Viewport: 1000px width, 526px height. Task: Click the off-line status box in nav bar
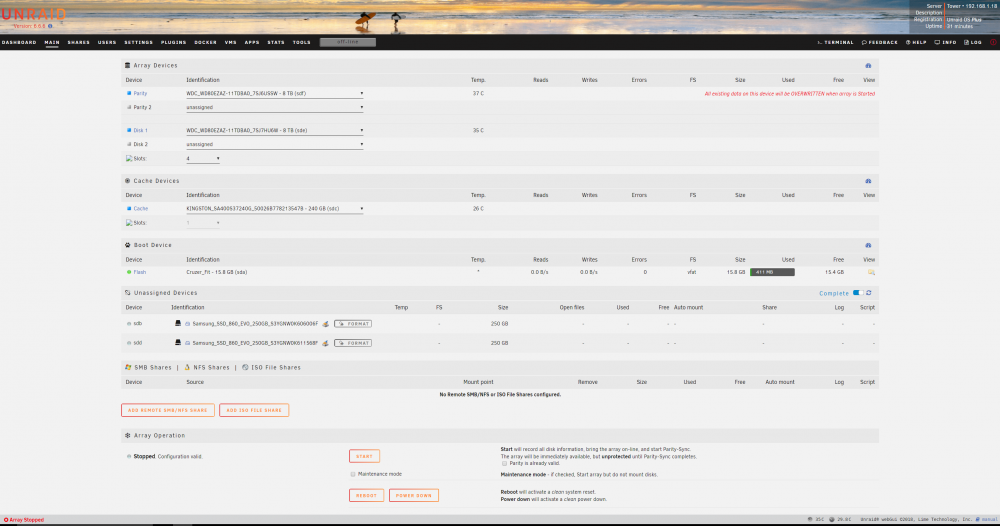(x=348, y=42)
